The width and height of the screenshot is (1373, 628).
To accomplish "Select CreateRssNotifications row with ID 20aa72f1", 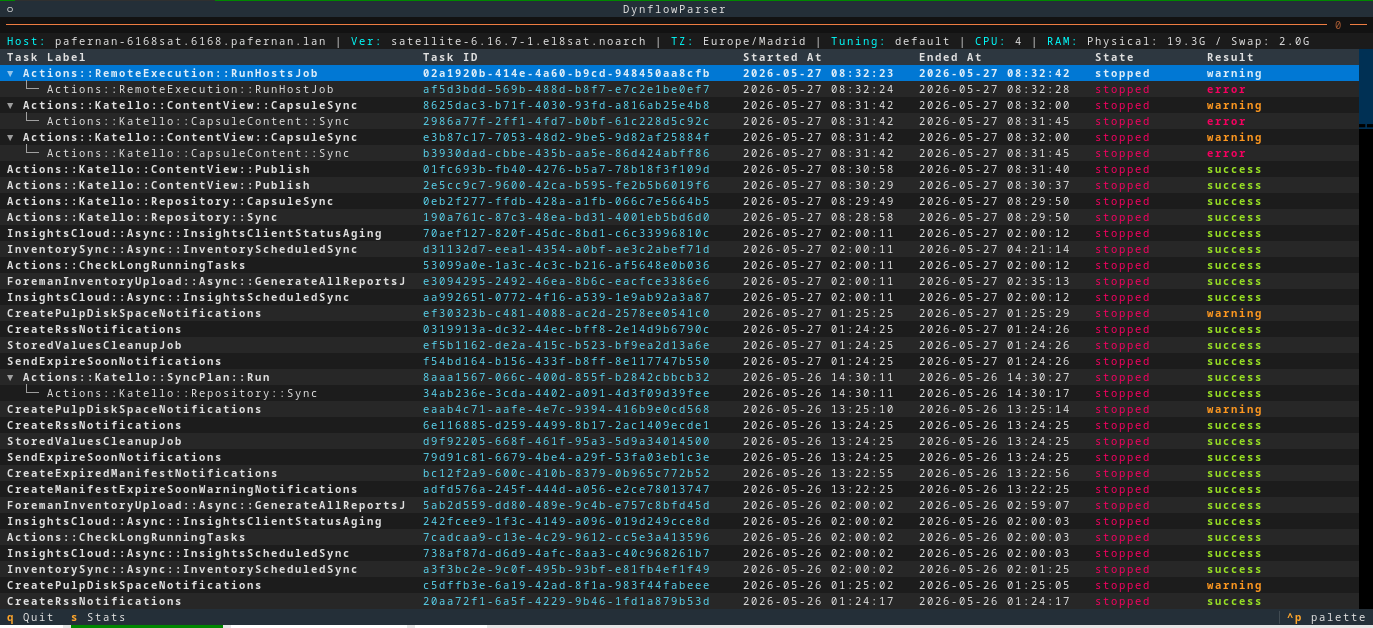I will pyautogui.click(x=680, y=601).
